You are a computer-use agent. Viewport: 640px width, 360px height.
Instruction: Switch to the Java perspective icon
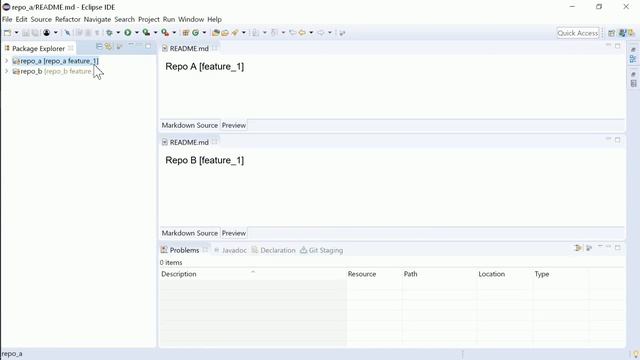622,33
